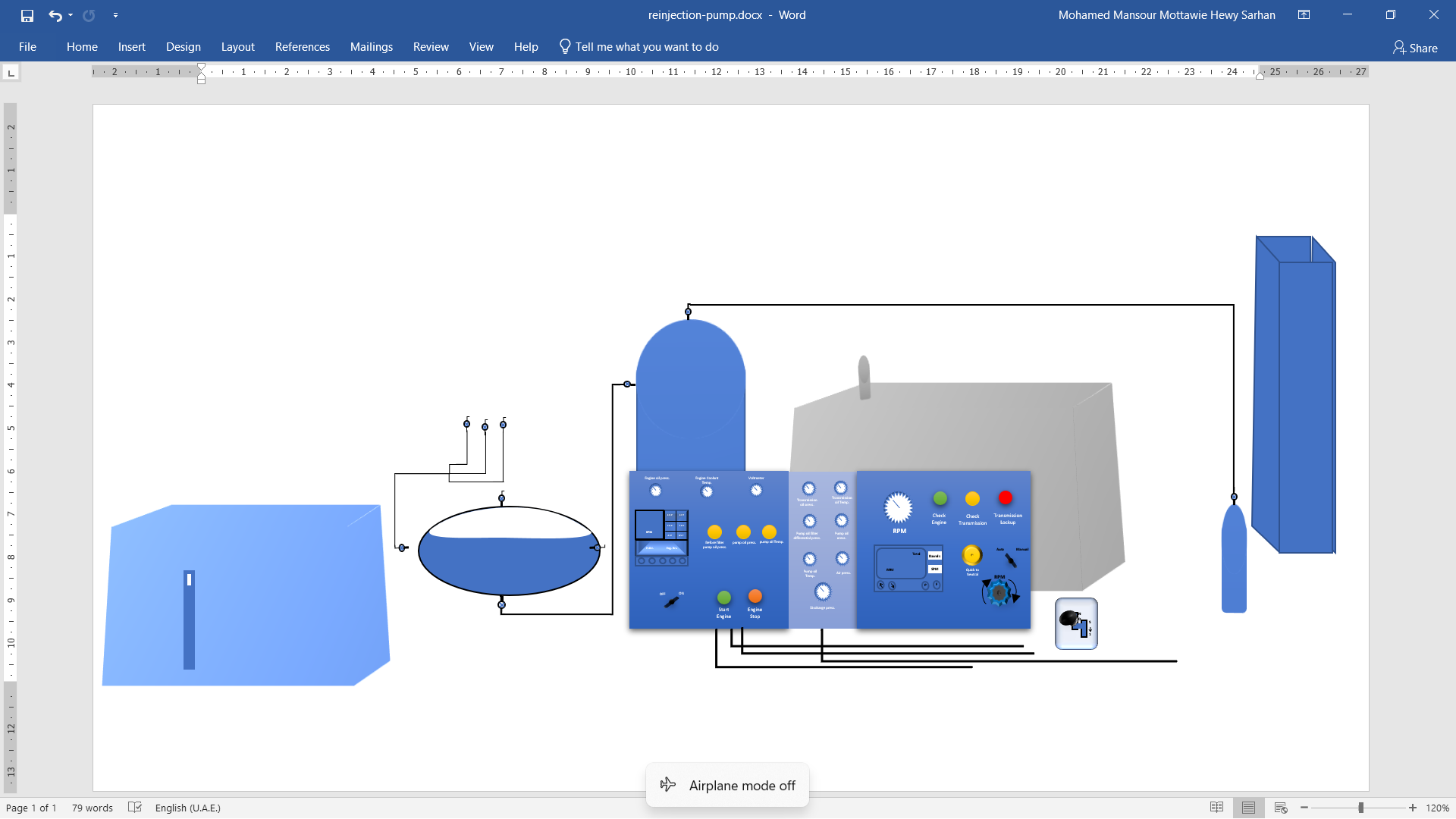Image resolution: width=1456 pixels, height=819 pixels.
Task: Open Ribbon Display Options
Action: point(1304,15)
